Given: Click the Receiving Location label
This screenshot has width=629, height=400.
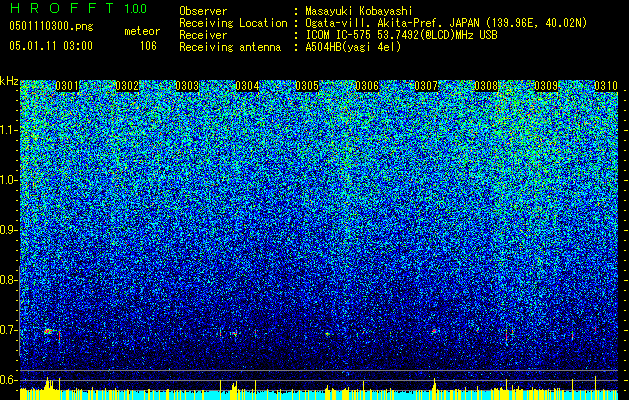Looking at the screenshot, I should [233, 23].
